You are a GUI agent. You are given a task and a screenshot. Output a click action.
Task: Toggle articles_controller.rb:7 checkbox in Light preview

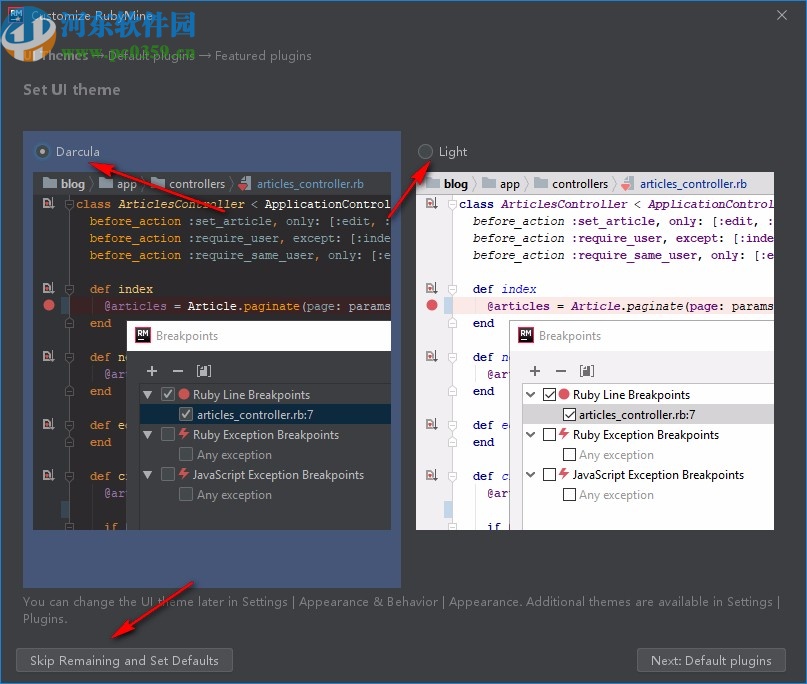[x=569, y=414]
